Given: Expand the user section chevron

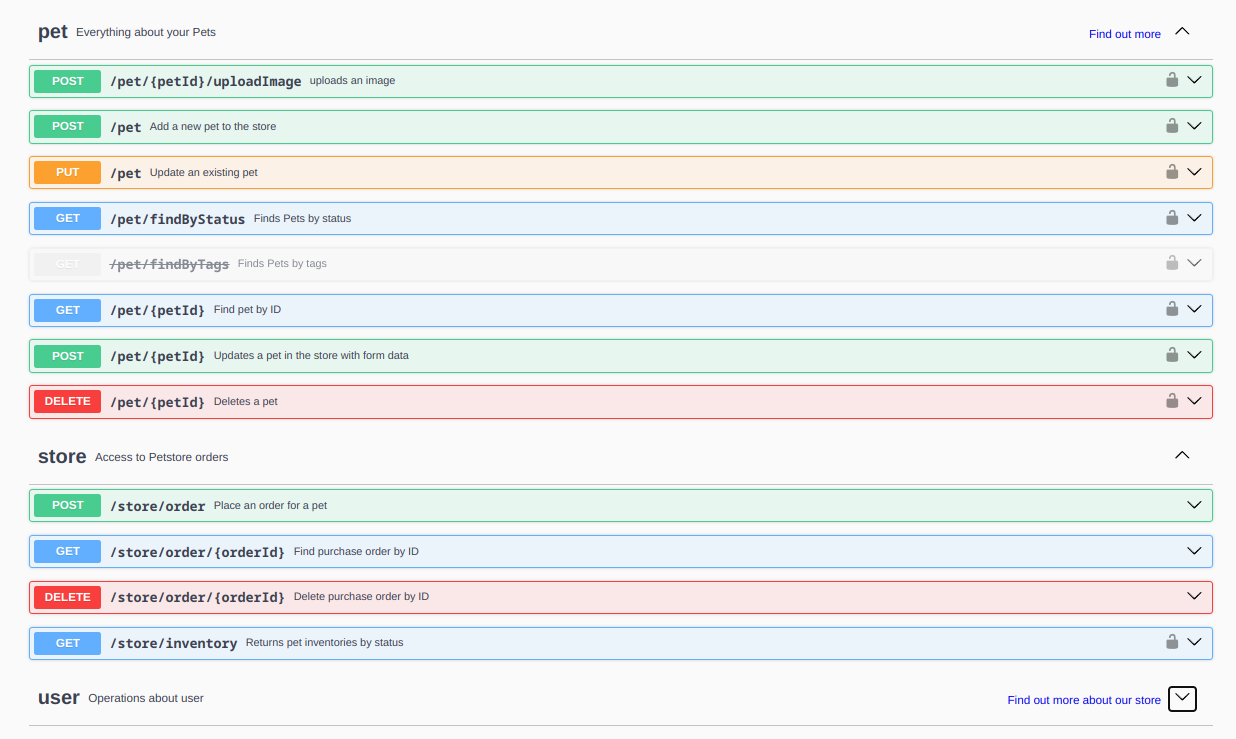Looking at the screenshot, I should point(1182,698).
